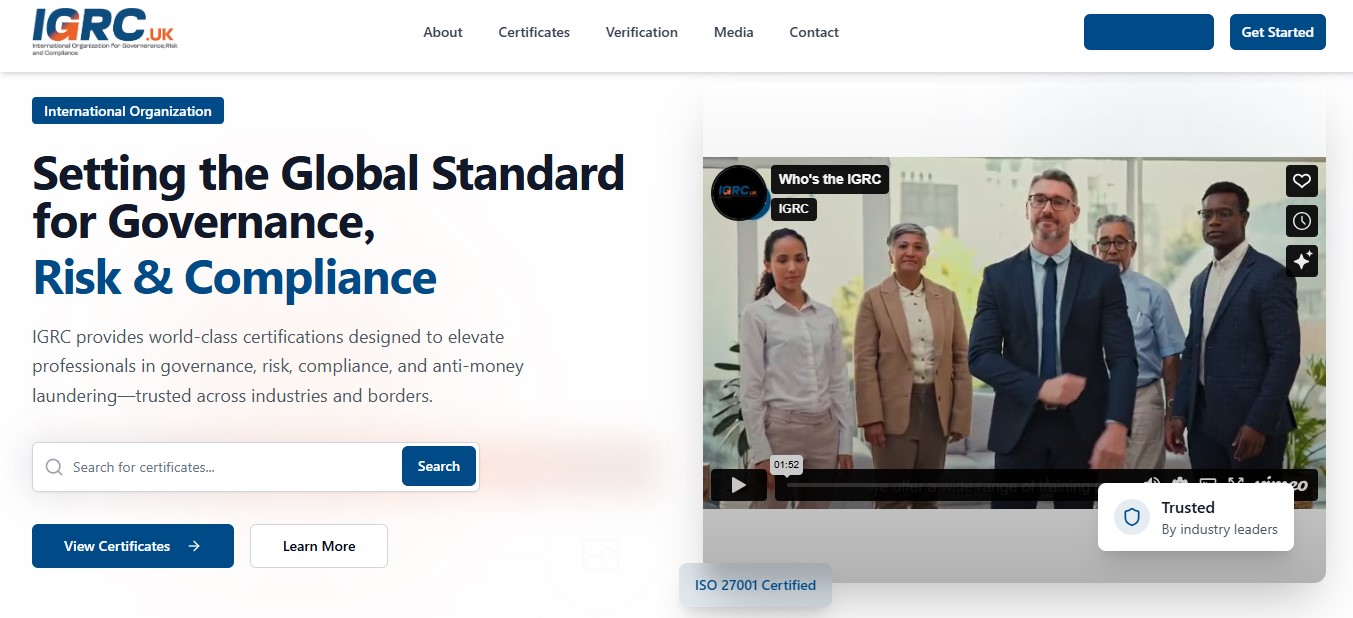Select the magnifier icon in the search bar
Viewport: 1353px width, 618px height.
[x=54, y=466]
